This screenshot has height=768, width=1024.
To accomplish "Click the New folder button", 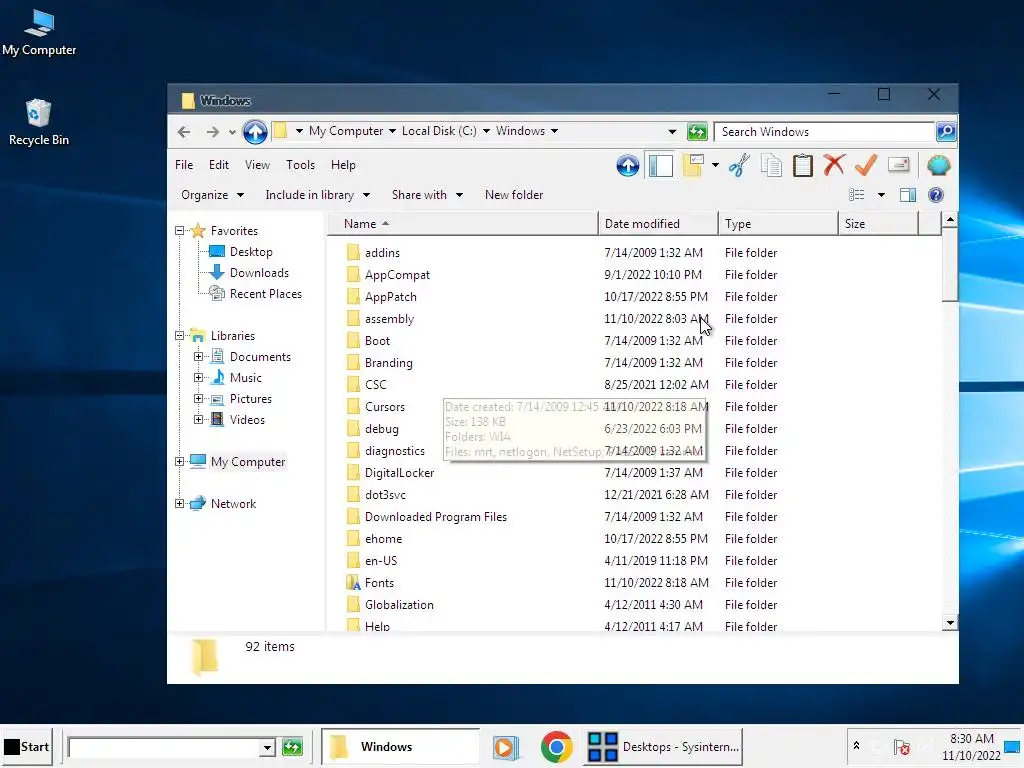I will (514, 195).
